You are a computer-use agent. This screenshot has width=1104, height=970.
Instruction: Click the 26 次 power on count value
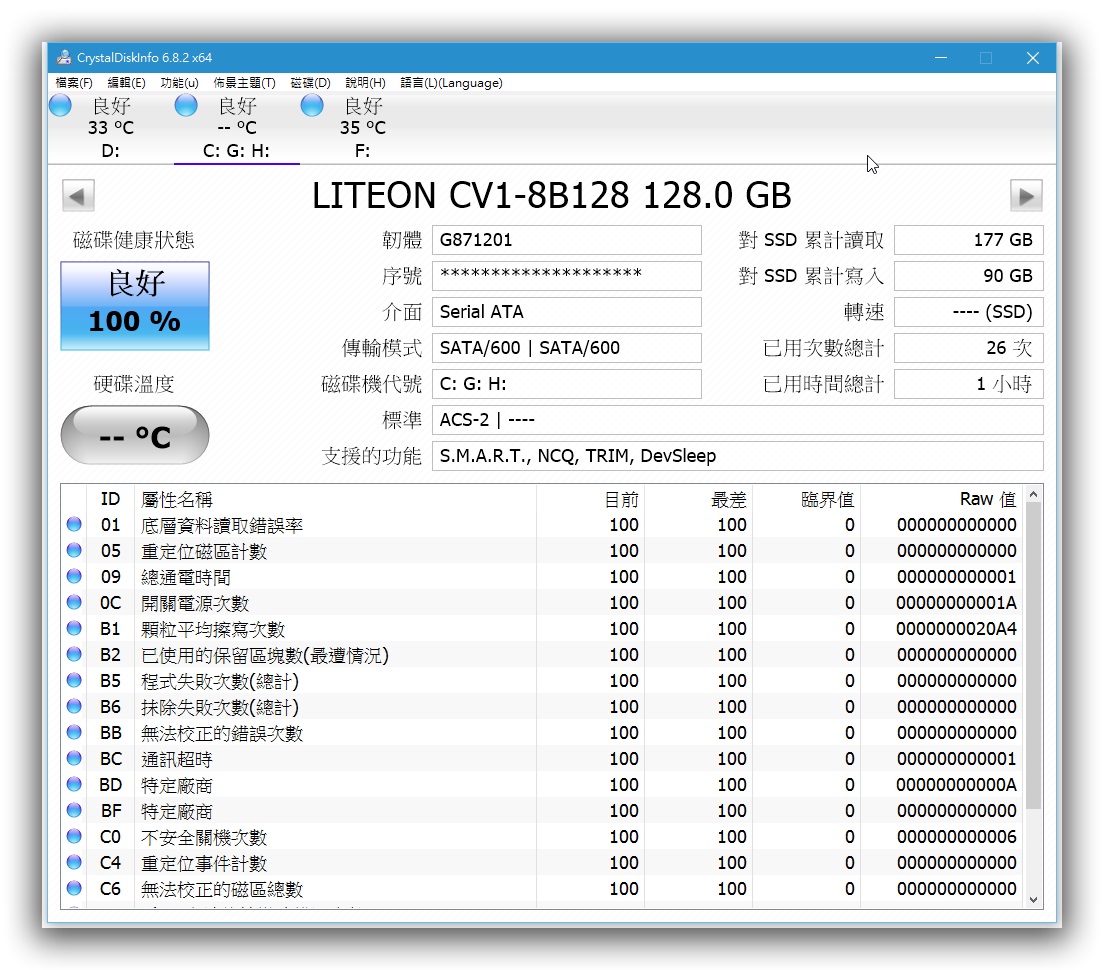coord(968,348)
